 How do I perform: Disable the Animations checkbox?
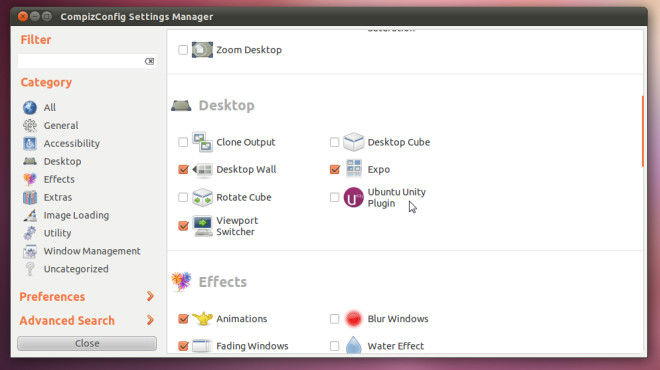[183, 319]
